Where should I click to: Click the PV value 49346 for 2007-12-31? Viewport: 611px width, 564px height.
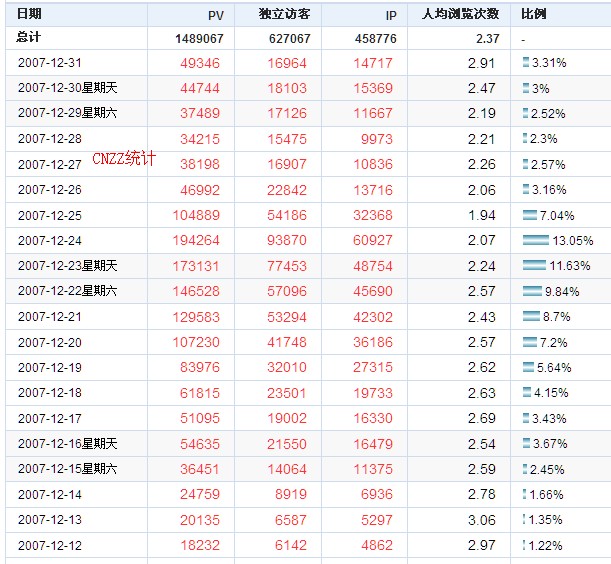(200, 63)
